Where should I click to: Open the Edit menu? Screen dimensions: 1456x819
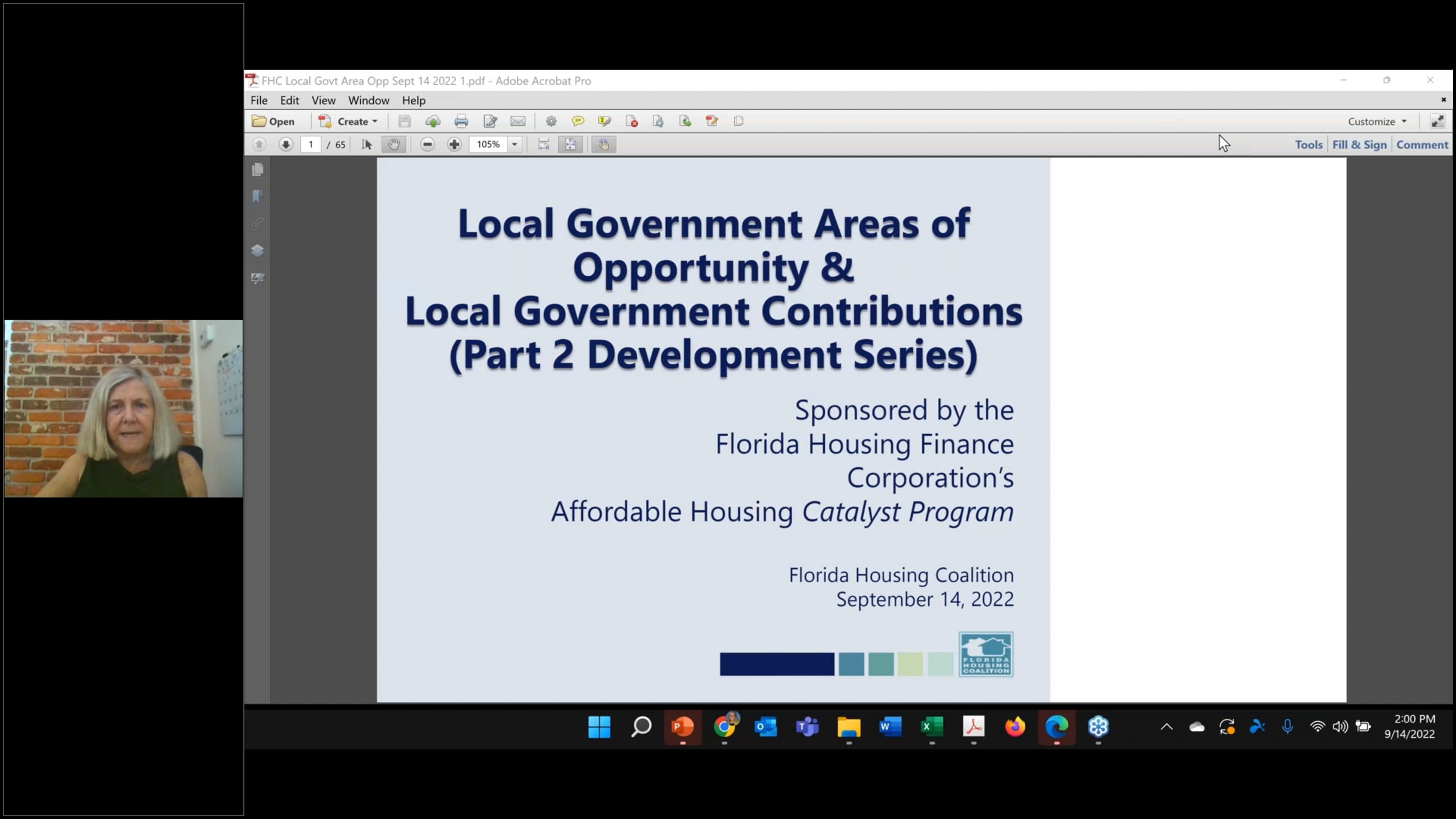pos(289,100)
